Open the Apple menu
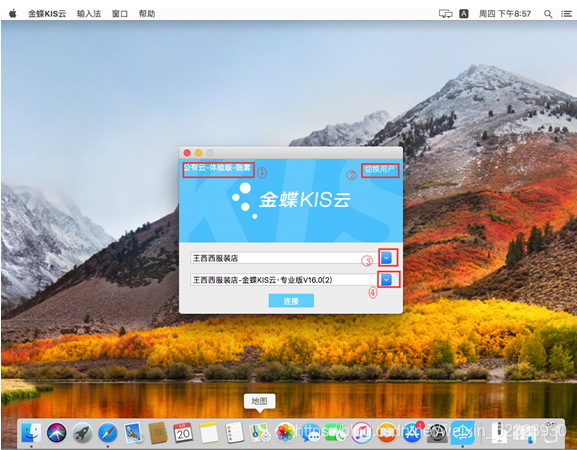577x450 pixels. [x=13, y=14]
